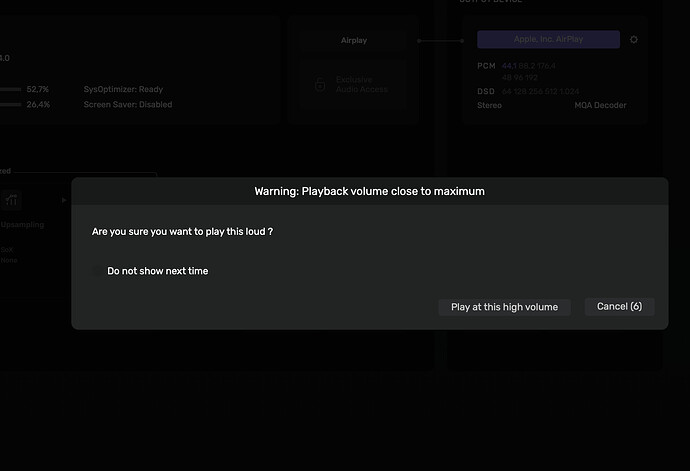Expand the arrow beside the Upsampling icon
This screenshot has width=690, height=471.
64,200
